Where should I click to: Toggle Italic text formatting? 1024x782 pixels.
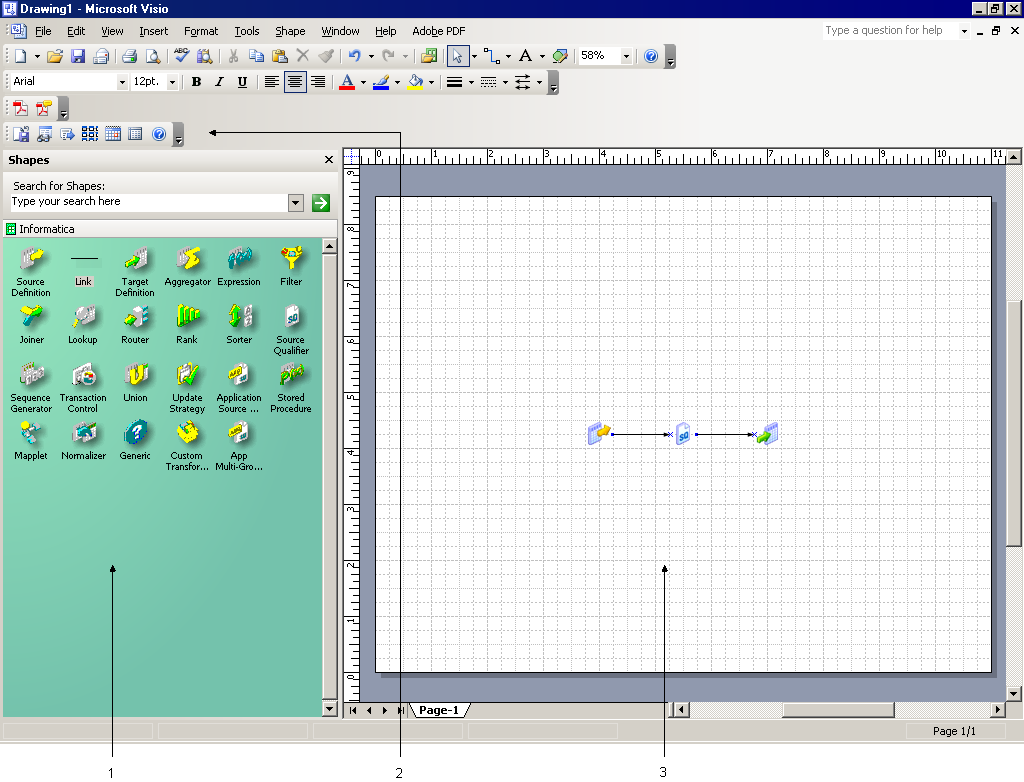pyautogui.click(x=219, y=82)
